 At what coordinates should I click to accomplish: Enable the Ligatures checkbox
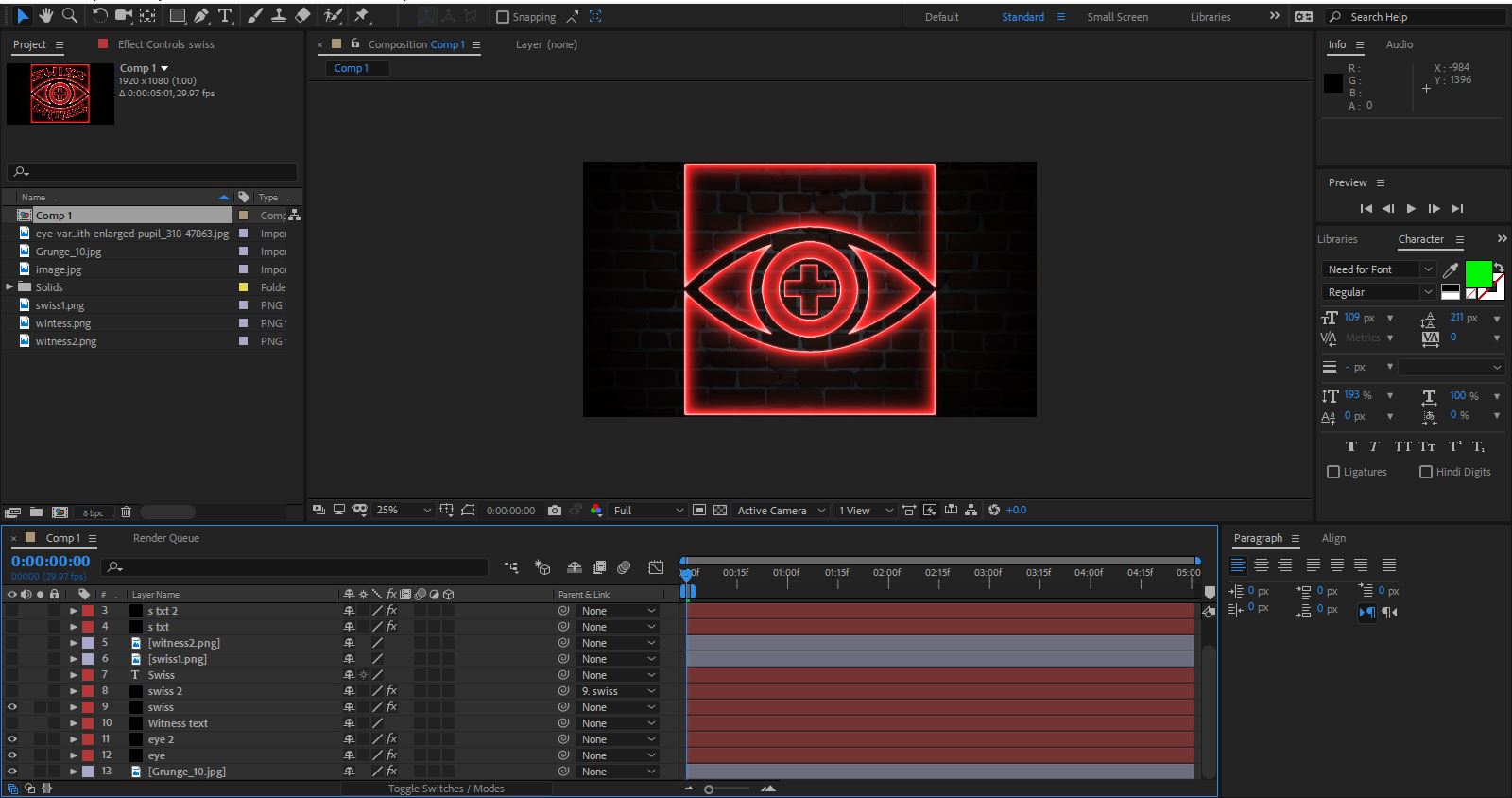[1333, 472]
